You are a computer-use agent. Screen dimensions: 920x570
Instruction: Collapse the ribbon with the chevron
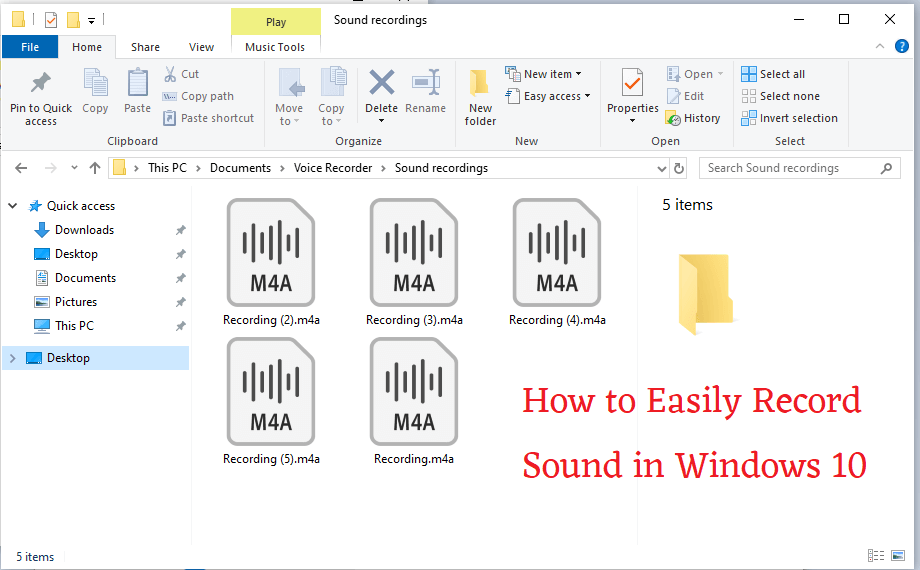click(x=880, y=46)
